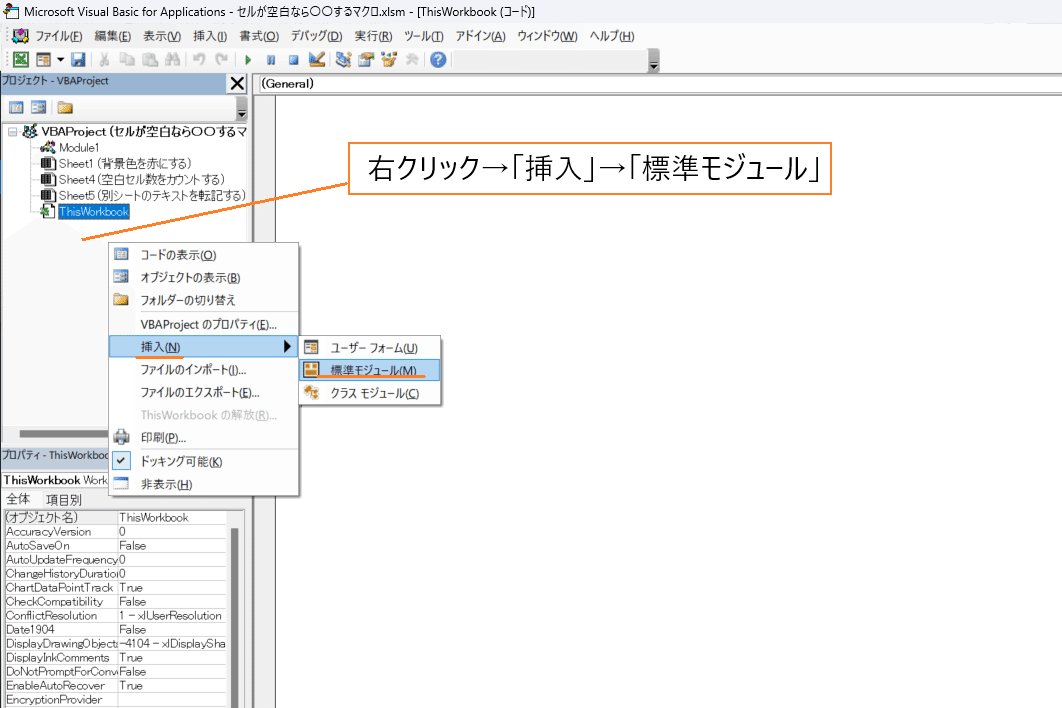Click View Object icon in project pane
1062x708 pixels.
point(39,108)
